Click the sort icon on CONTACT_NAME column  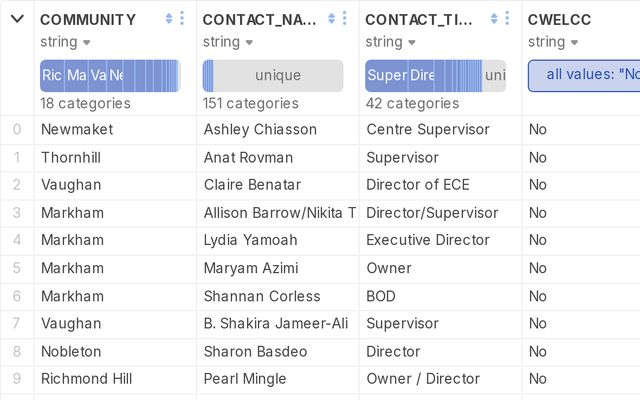pyautogui.click(x=332, y=19)
